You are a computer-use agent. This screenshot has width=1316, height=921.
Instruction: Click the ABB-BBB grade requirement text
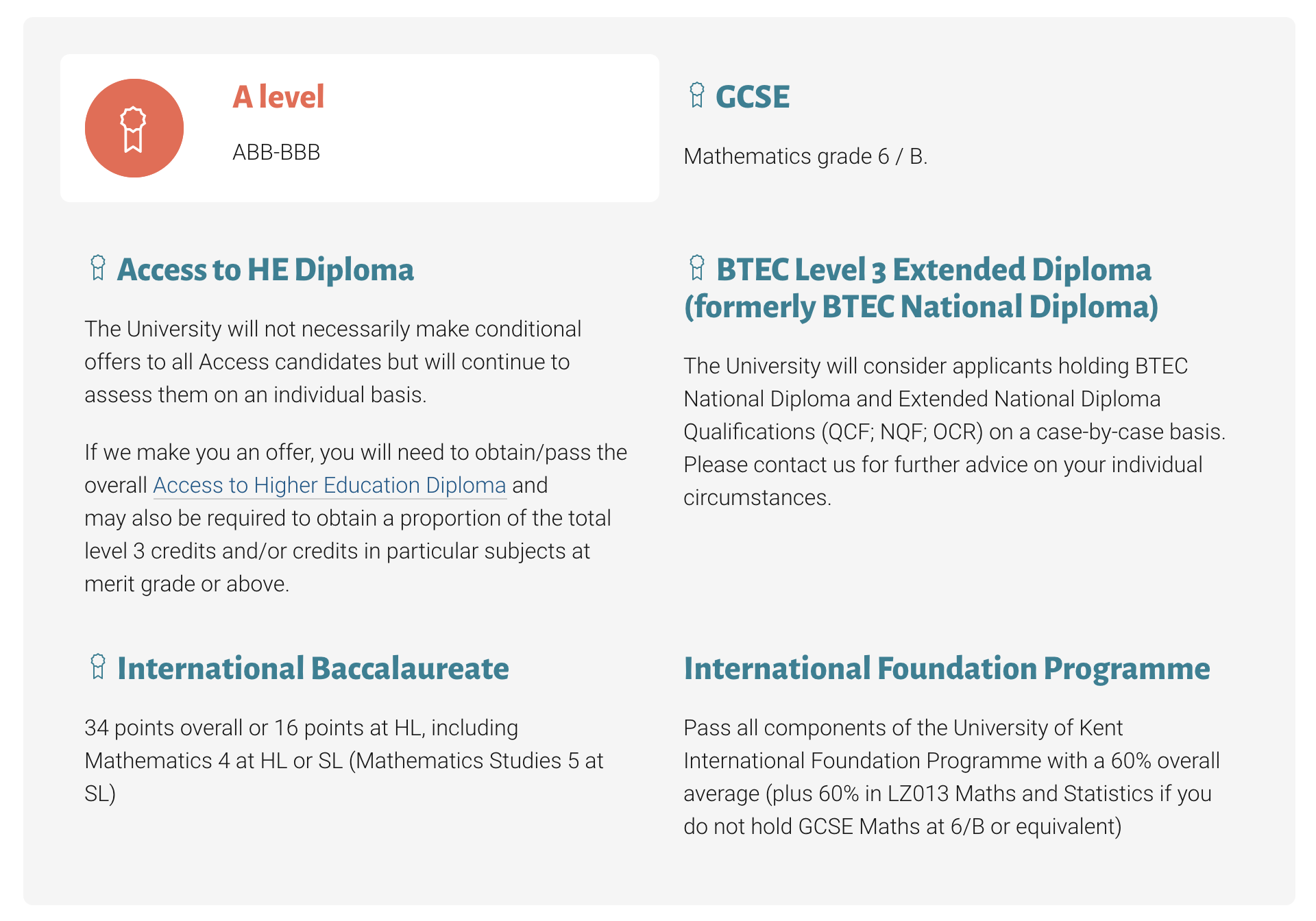click(276, 152)
